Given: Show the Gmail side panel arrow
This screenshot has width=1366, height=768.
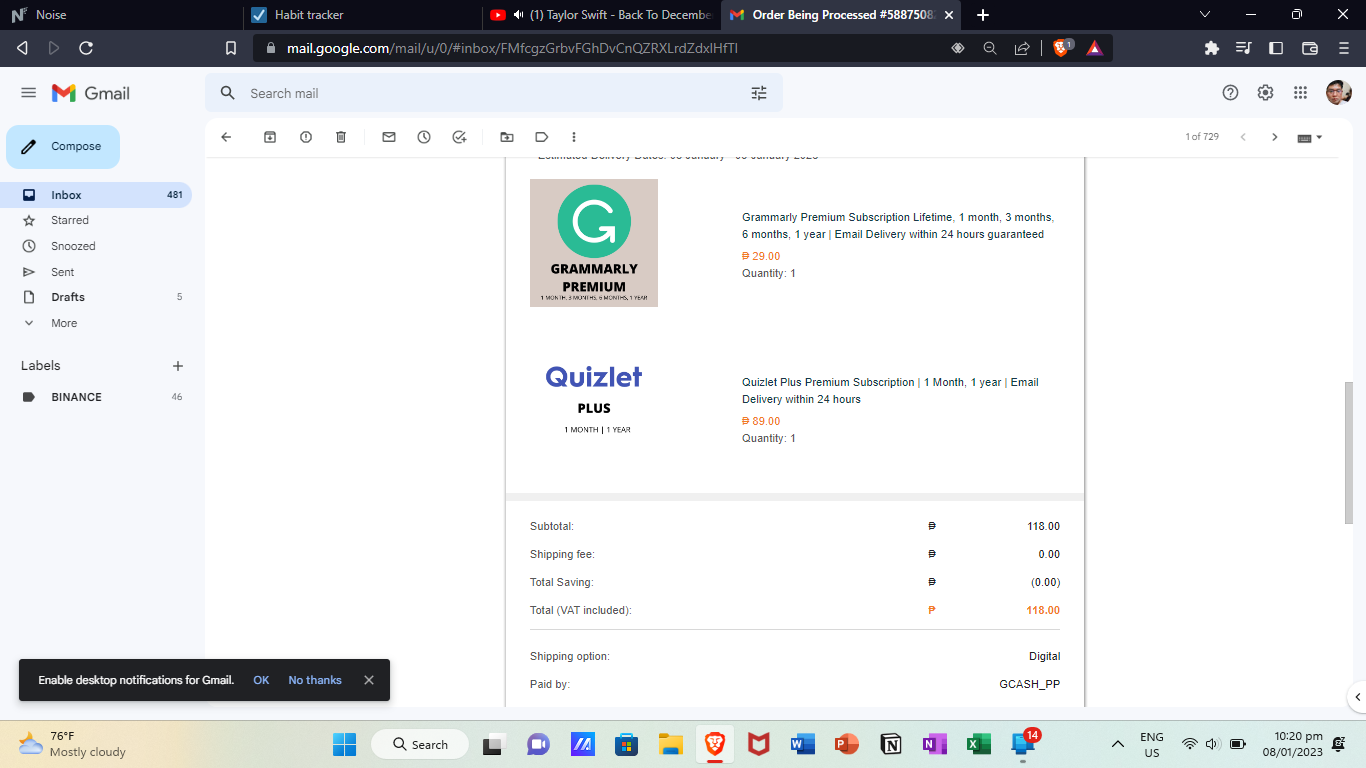Looking at the screenshot, I should coord(1357,697).
